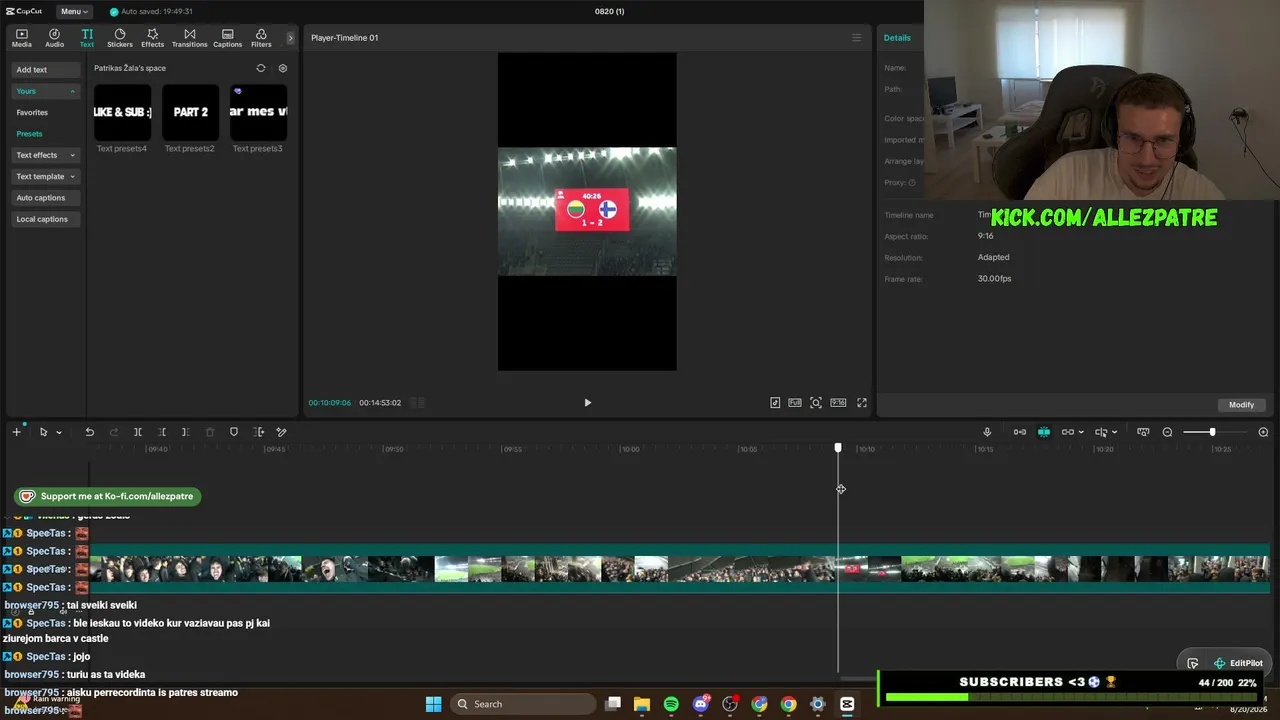Record a voiceover with the microphone
This screenshot has height=720, width=1280.
[987, 432]
